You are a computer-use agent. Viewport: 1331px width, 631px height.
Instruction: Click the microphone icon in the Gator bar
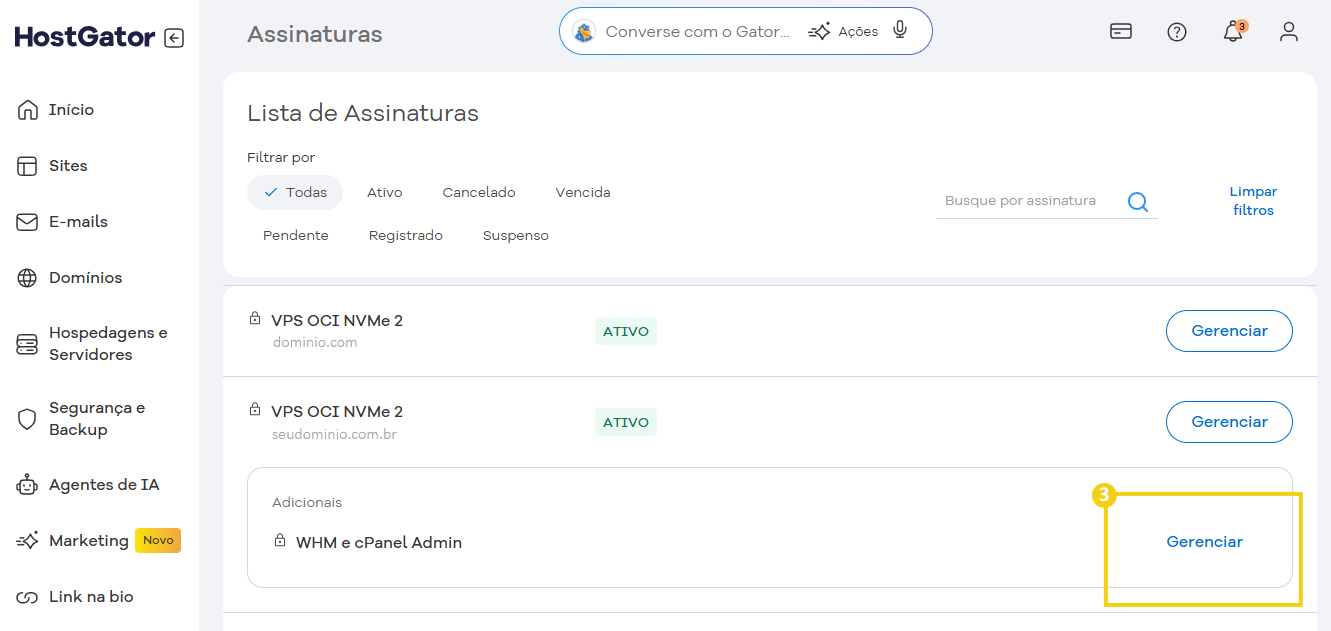pyautogui.click(x=899, y=30)
